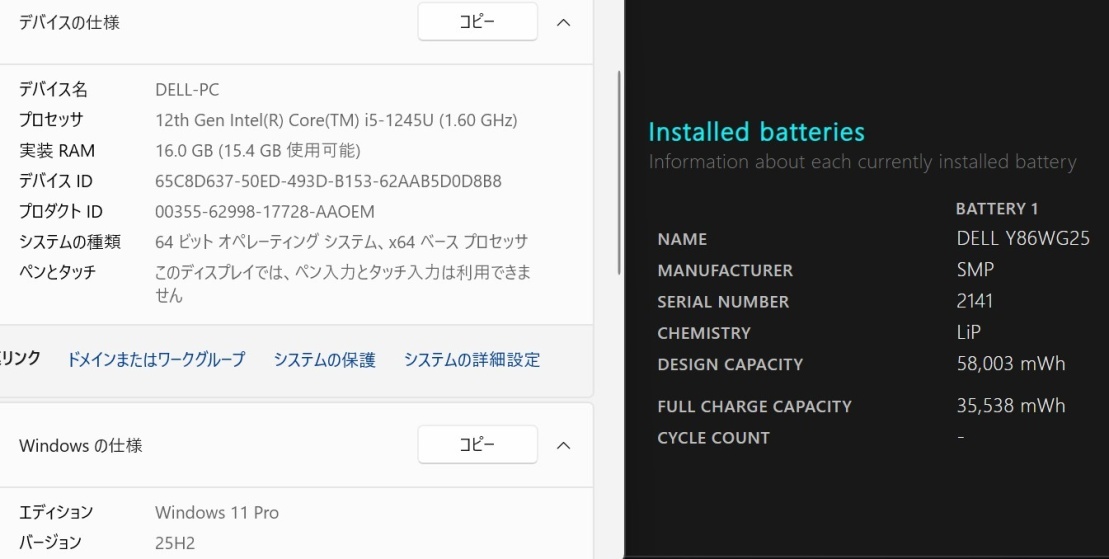Click the プロダクト ID value 00355-62998-17728-AAOEM
1109x559 pixels.
click(264, 212)
